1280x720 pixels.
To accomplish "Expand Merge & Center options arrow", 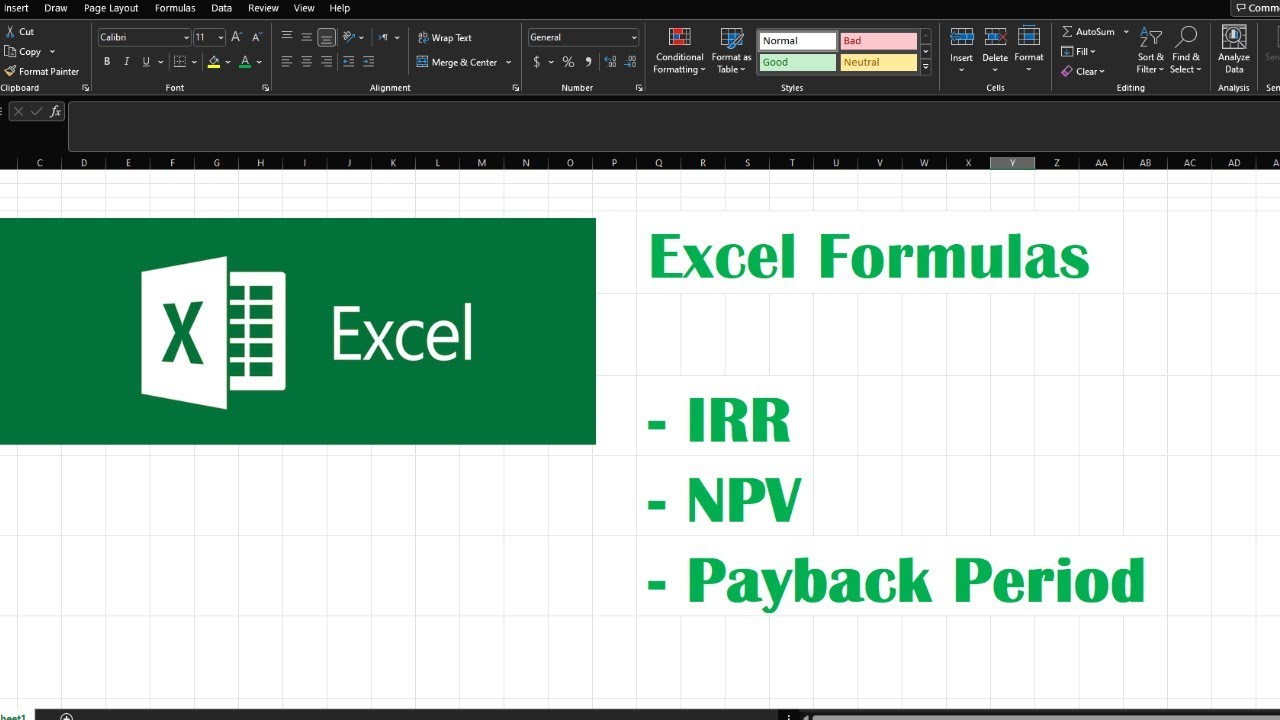I will coord(508,62).
